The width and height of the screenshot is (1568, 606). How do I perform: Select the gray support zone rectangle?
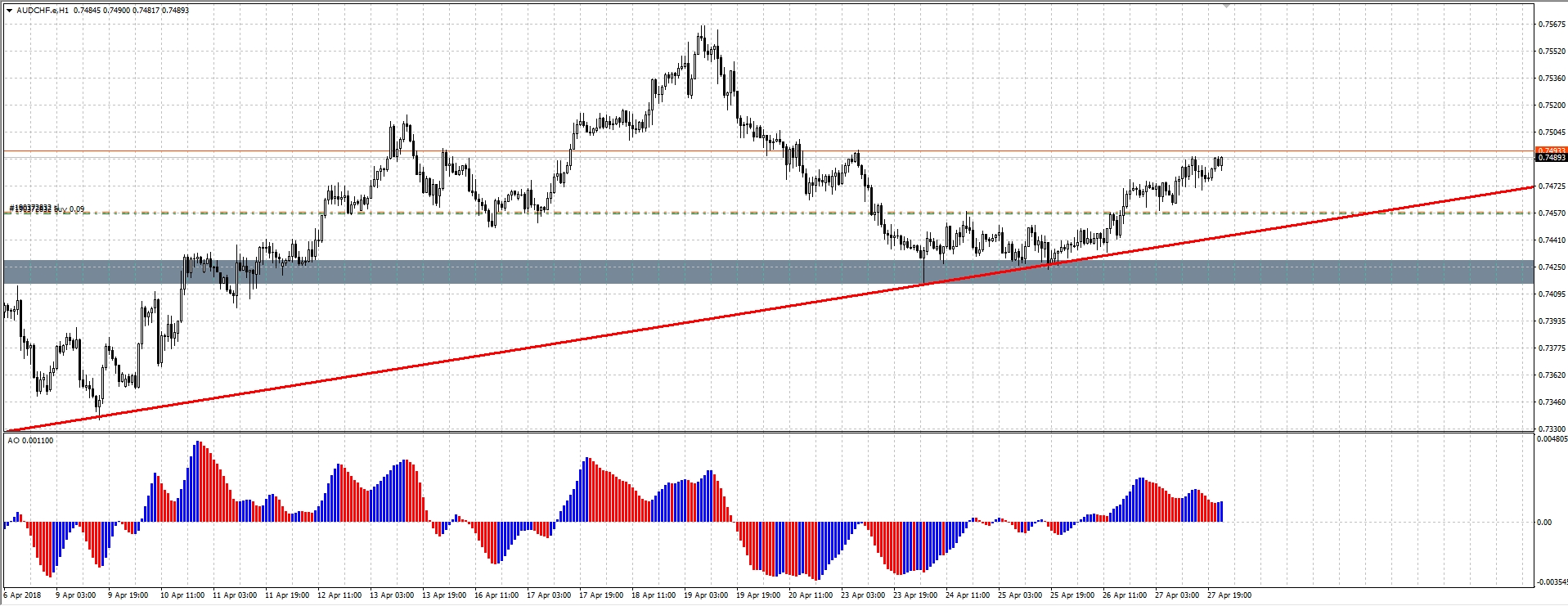pyautogui.click(x=769, y=272)
